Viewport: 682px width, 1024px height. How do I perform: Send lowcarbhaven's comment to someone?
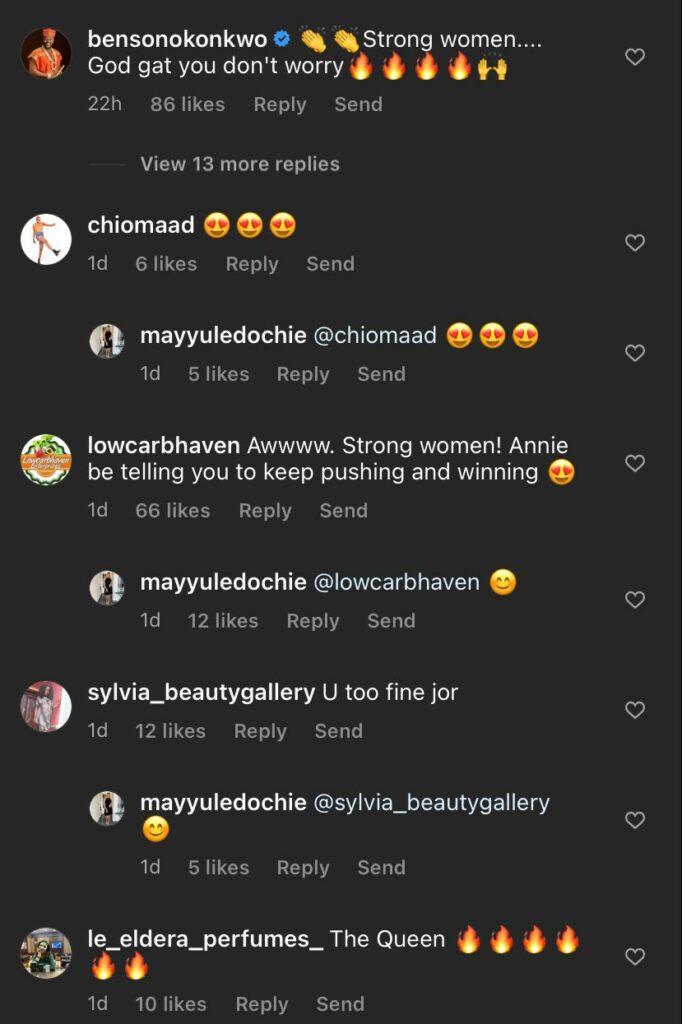pos(343,510)
